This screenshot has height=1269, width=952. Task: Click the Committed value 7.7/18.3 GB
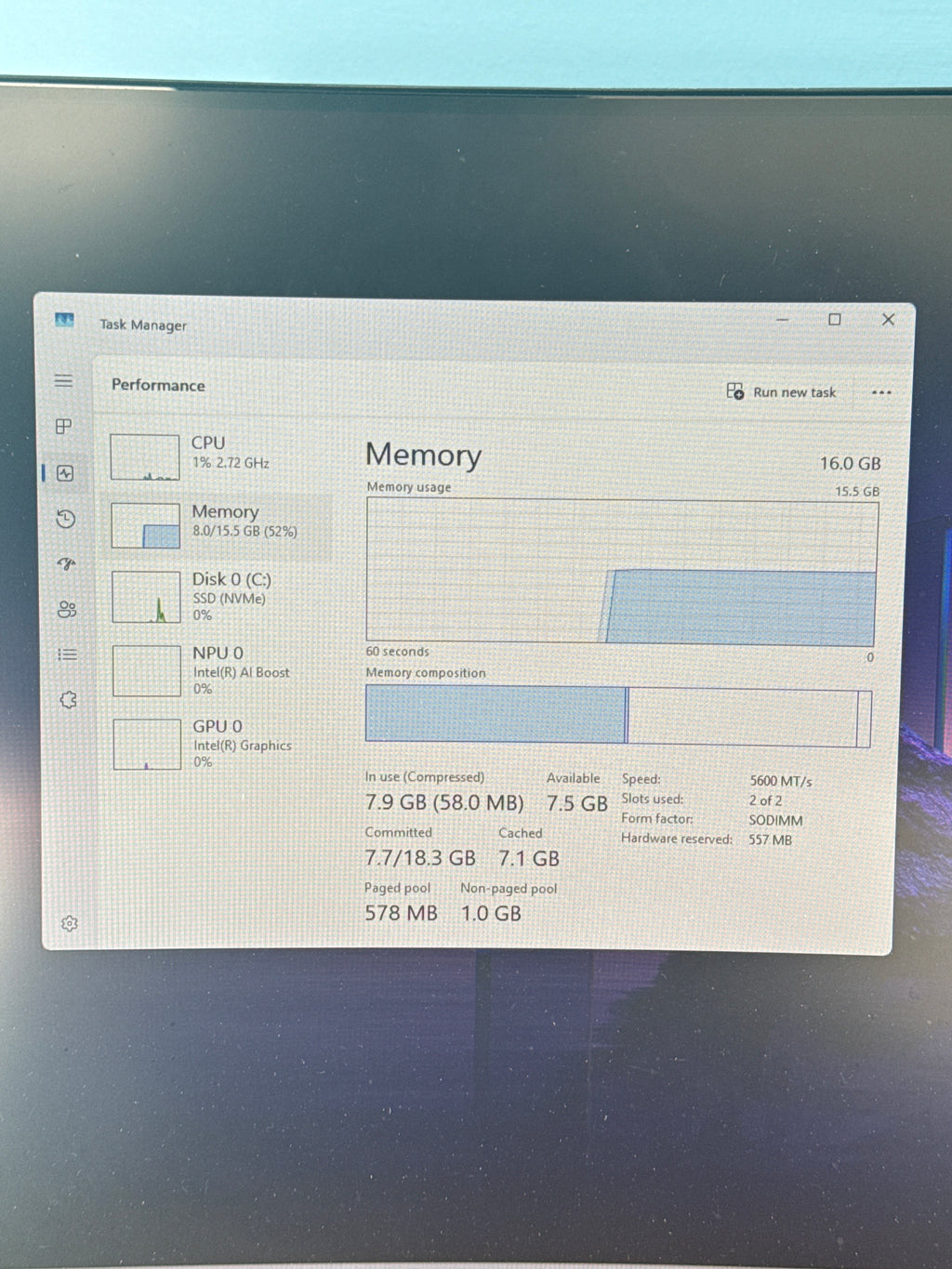click(x=420, y=858)
